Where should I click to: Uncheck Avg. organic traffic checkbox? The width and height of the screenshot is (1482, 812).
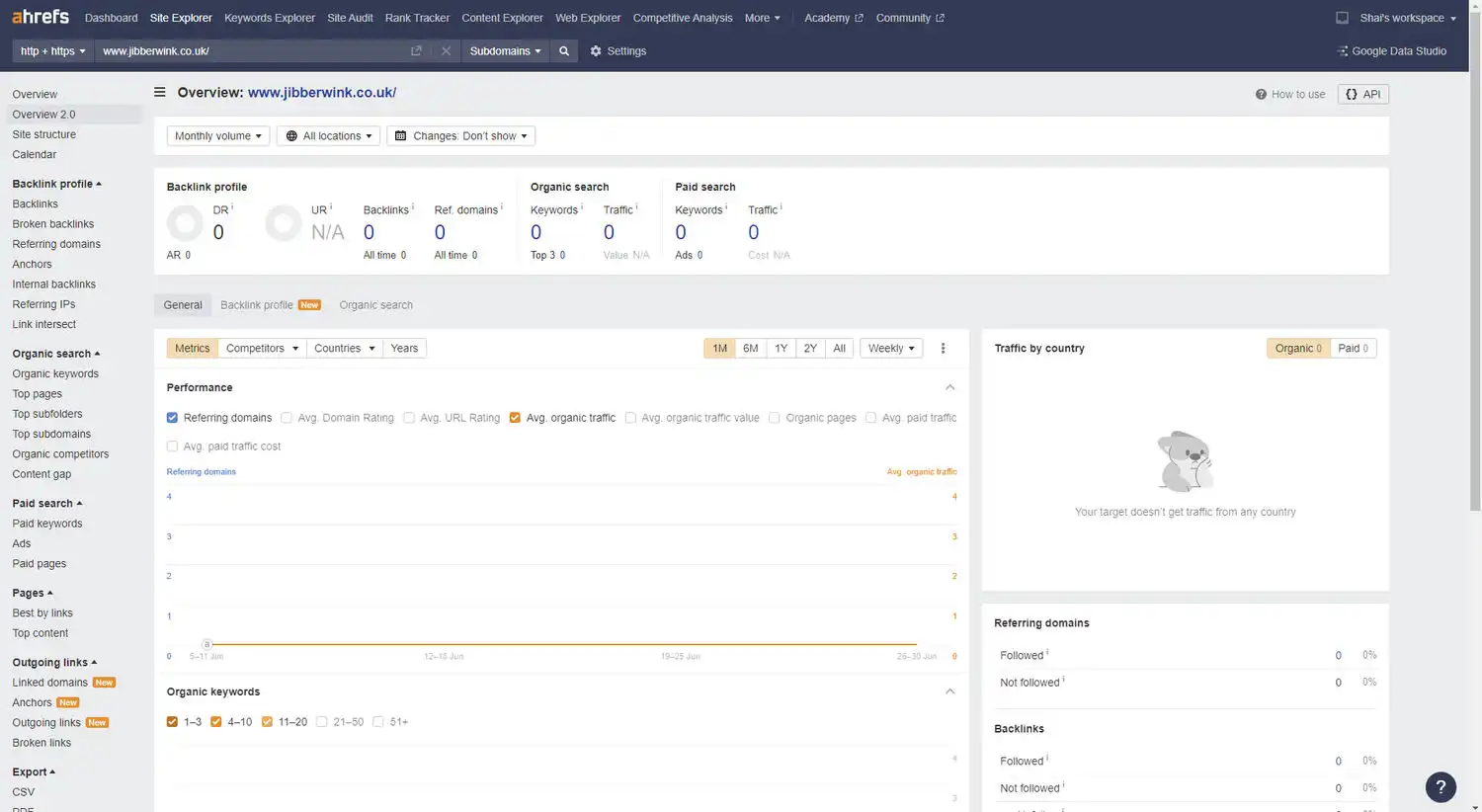(x=515, y=418)
